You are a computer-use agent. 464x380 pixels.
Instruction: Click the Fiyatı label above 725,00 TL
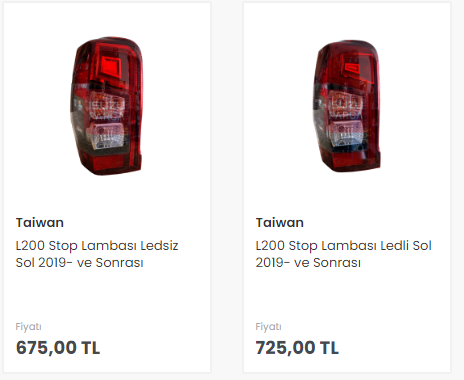click(x=268, y=327)
